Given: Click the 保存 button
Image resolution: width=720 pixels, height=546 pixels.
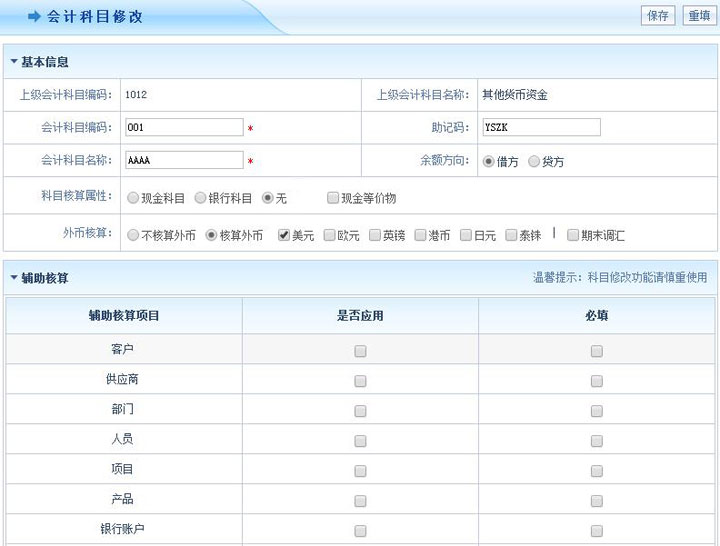Looking at the screenshot, I should click(658, 16).
